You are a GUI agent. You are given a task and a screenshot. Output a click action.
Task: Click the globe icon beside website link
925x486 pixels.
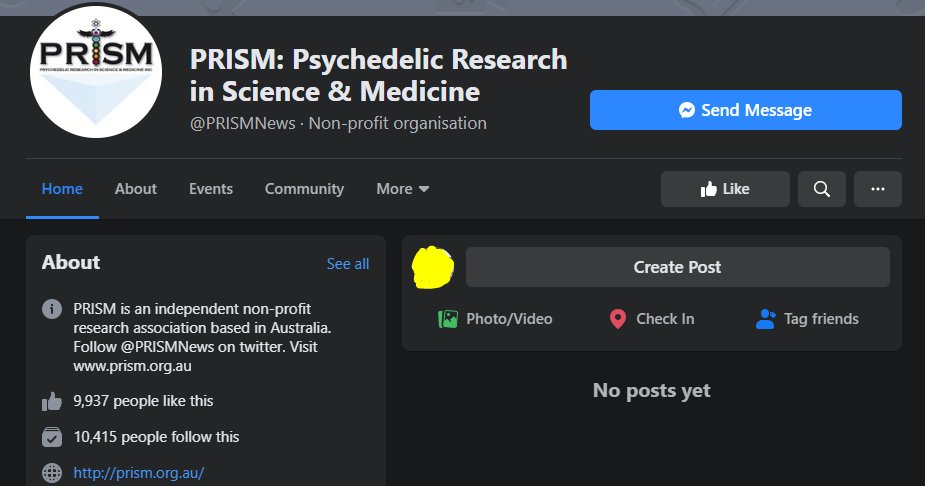coord(52,473)
